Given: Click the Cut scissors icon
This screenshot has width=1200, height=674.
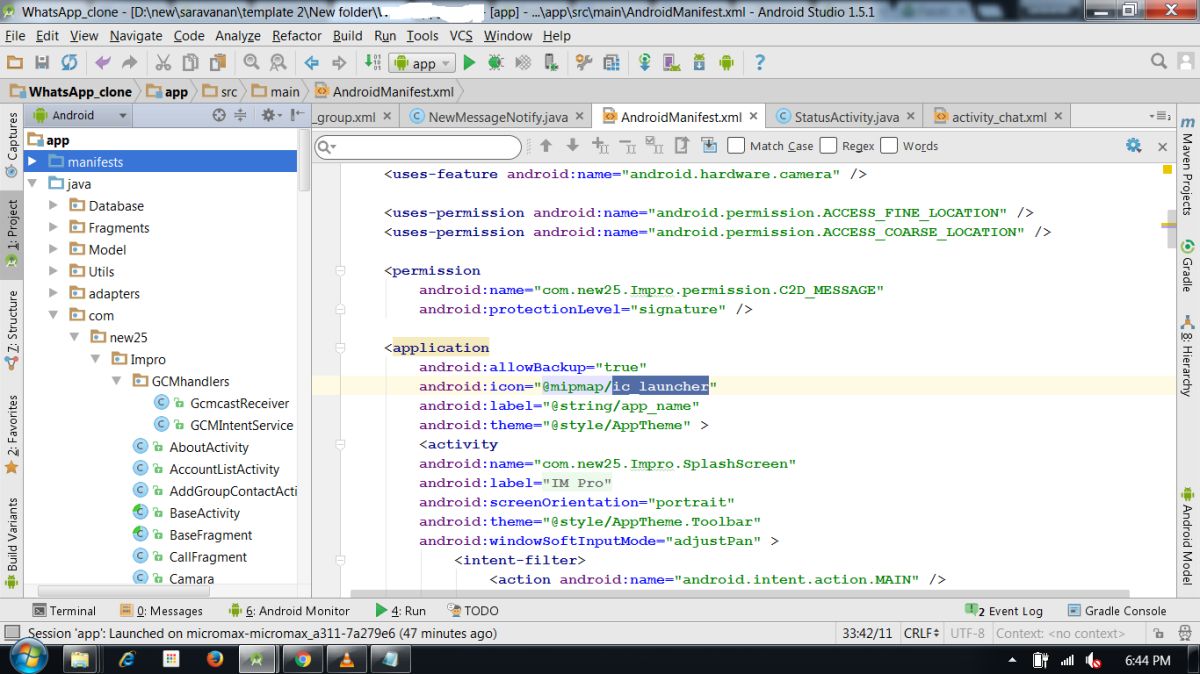Looking at the screenshot, I should pos(163,62).
